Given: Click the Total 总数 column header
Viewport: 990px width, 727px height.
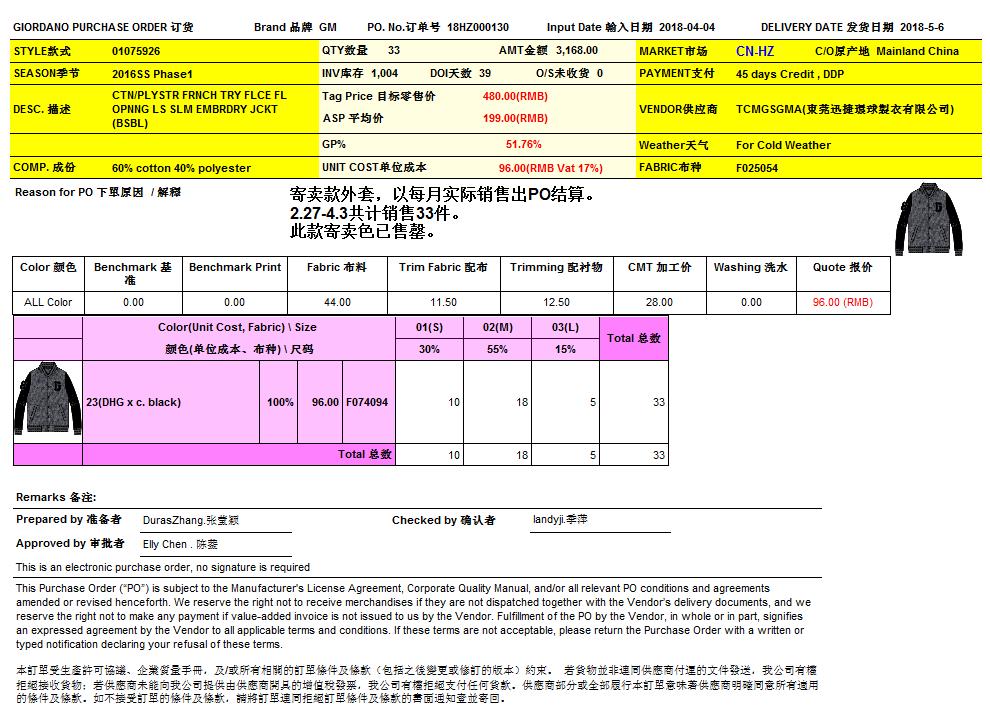Looking at the screenshot, I should [x=634, y=338].
